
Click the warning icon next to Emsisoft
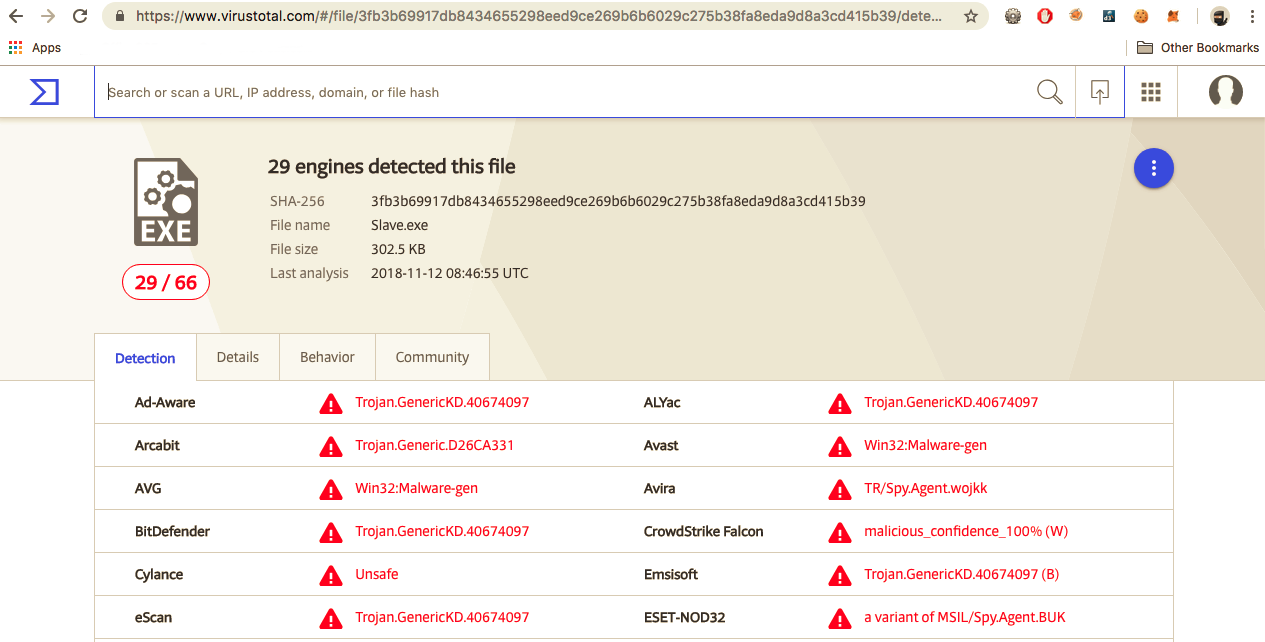[839, 575]
